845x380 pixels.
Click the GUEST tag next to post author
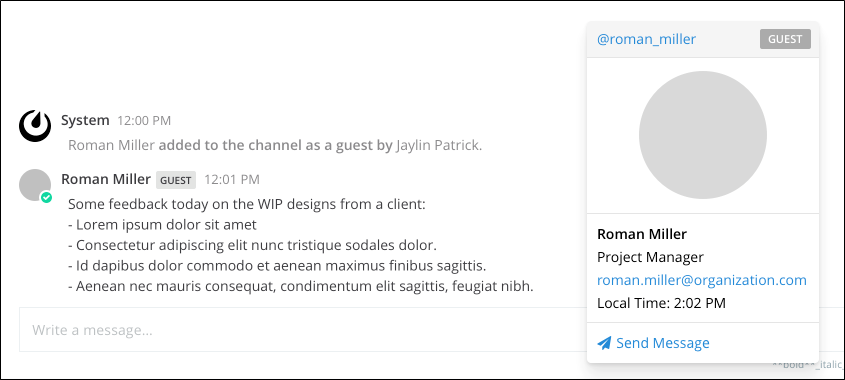[176, 180]
